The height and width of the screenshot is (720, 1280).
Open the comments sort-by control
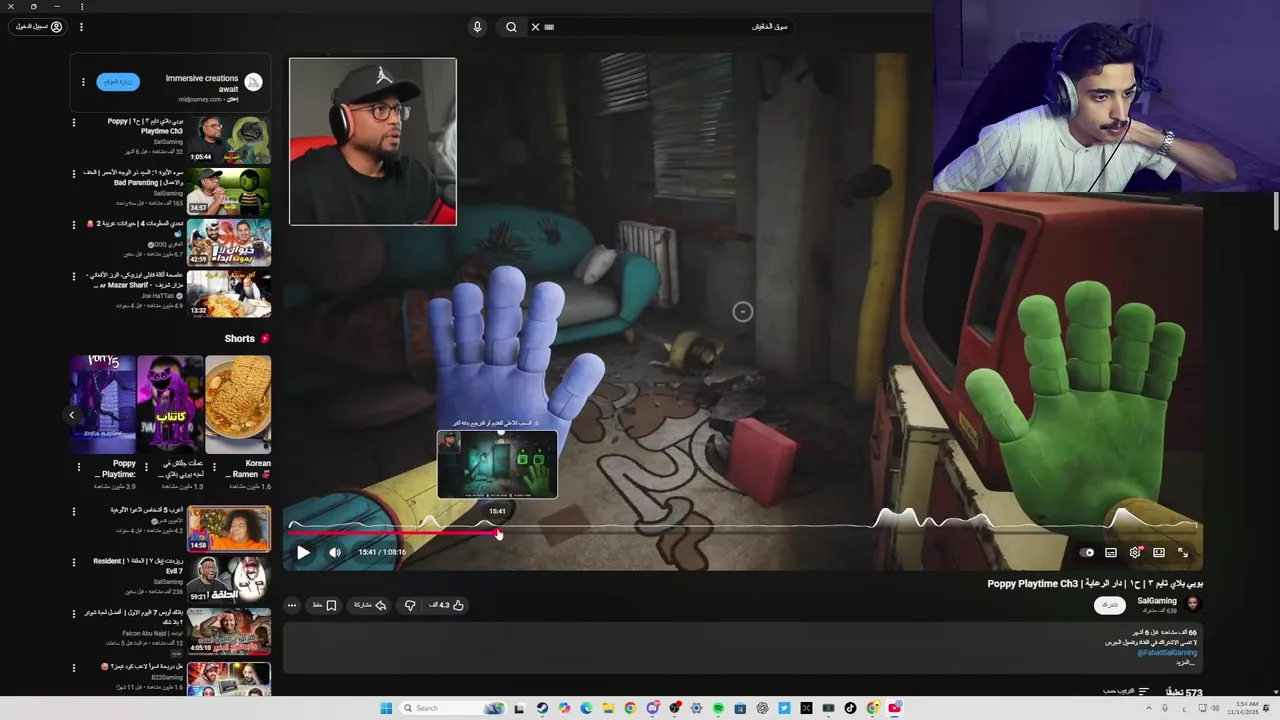[x=1126, y=691]
